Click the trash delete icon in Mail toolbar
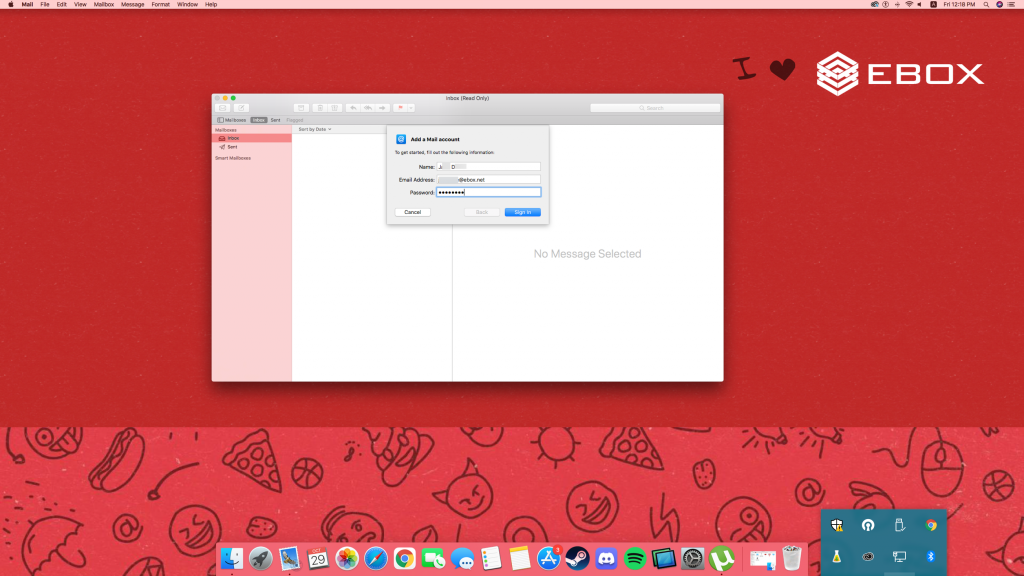Image resolution: width=1024 pixels, height=576 pixels. click(x=319, y=108)
